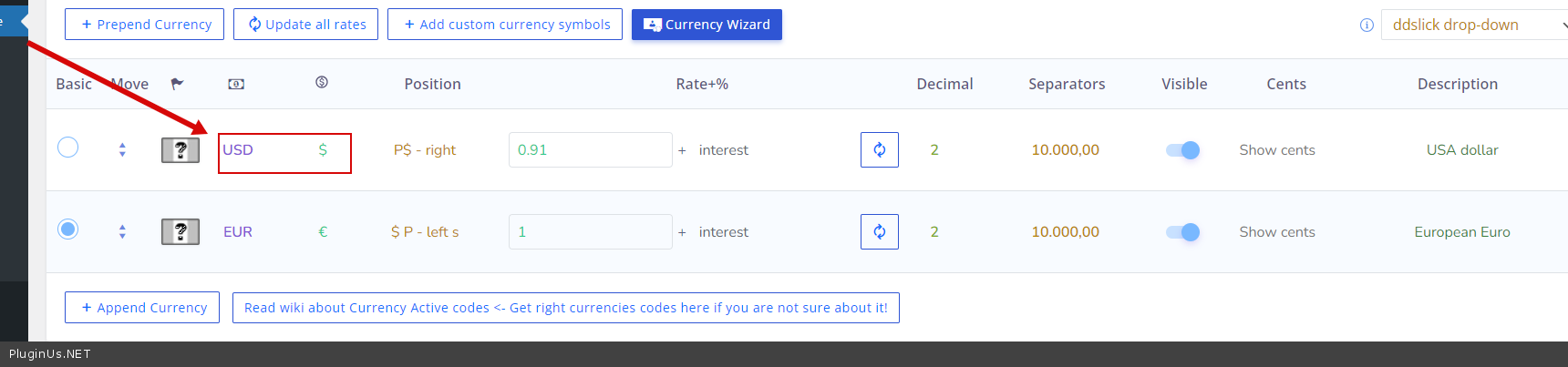Open wiki link about Currency Active codes
The width and height of the screenshot is (1568, 367).
566,308
